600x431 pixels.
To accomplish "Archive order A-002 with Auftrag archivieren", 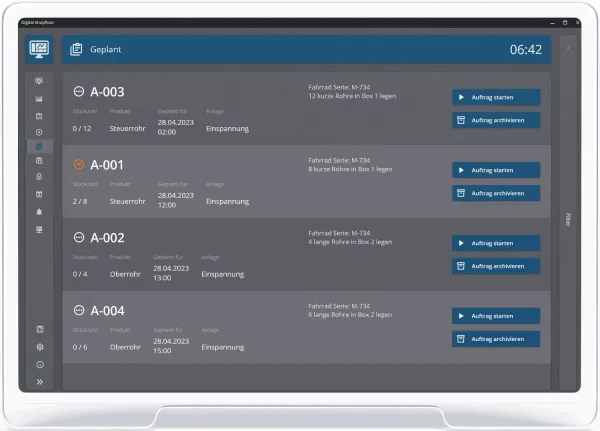I will coord(496,266).
